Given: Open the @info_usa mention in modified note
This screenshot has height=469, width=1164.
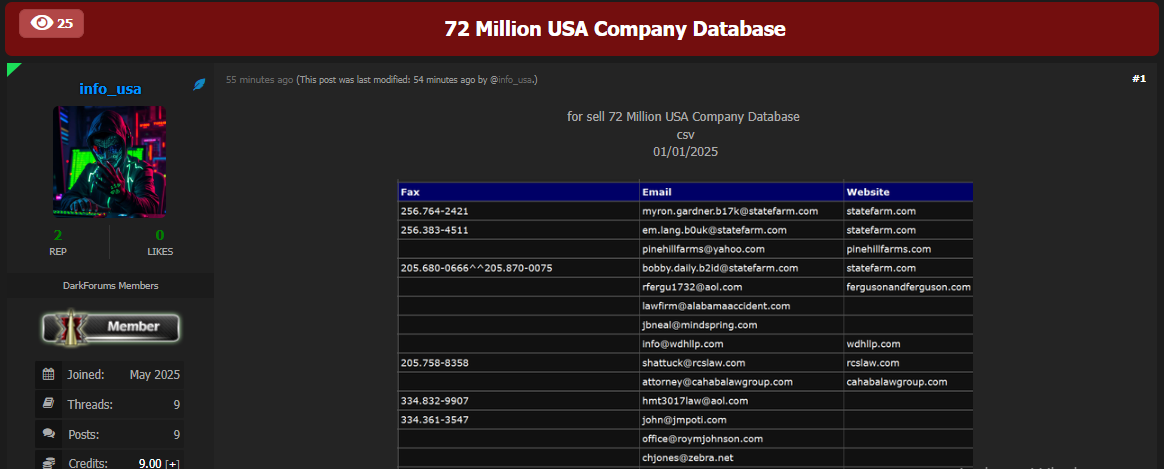Looking at the screenshot, I should point(512,80).
